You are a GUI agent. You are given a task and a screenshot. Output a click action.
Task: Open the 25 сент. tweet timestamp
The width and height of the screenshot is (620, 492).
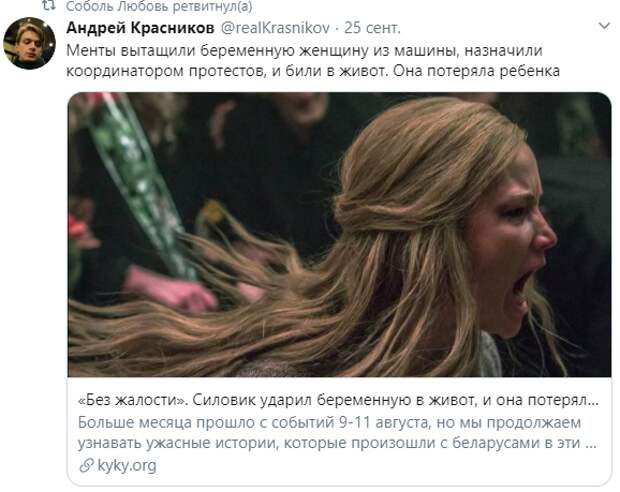point(372,28)
